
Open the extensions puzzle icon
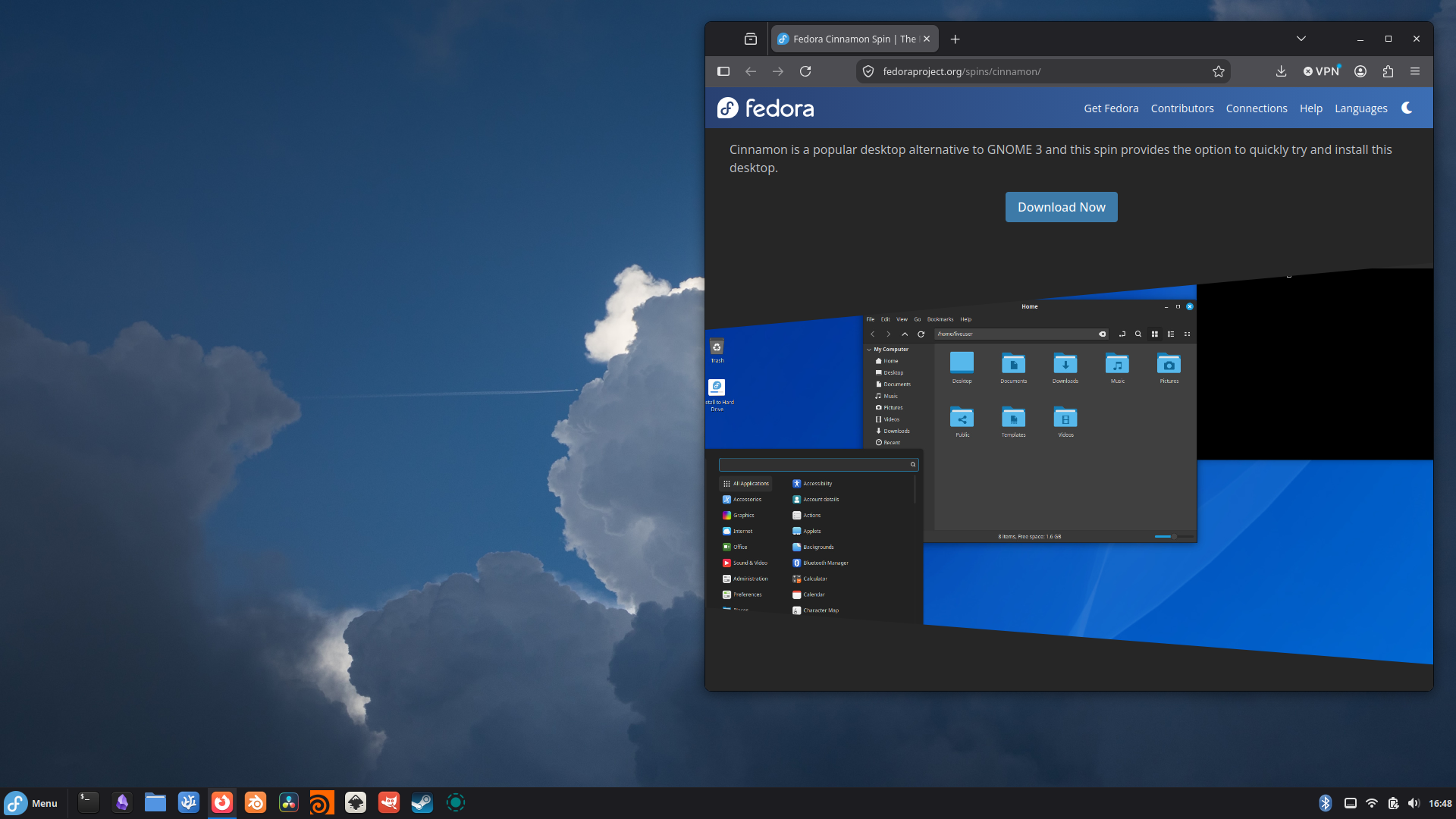point(1388,71)
